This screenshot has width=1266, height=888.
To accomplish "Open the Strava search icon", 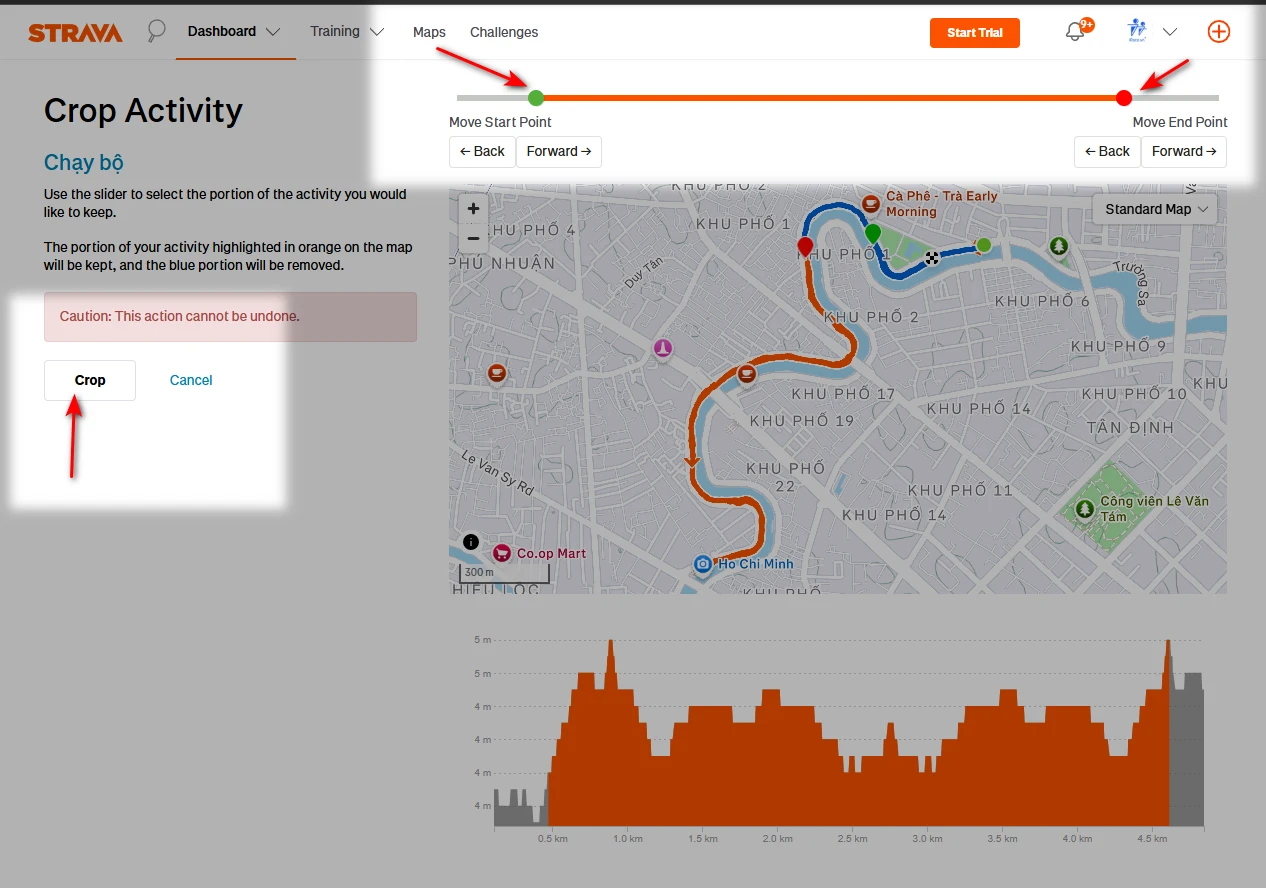I will click(156, 31).
